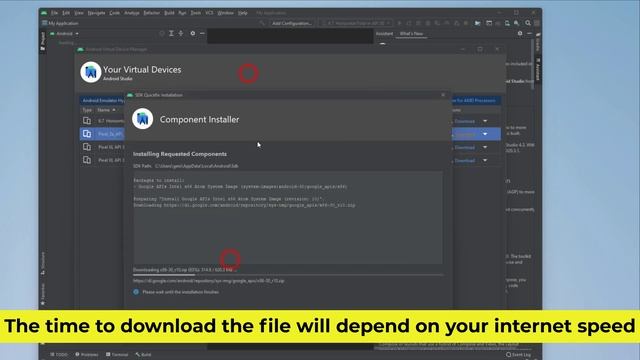Open the Favorites tool window tab
The image size is (640, 360).
coord(43,295)
